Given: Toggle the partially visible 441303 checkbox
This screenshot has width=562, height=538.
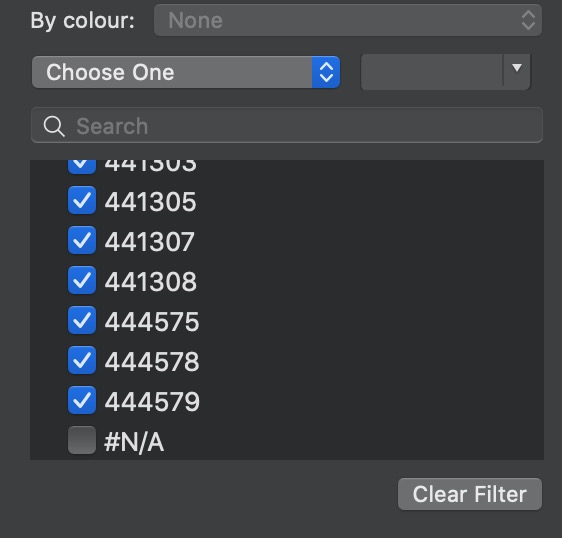Looking at the screenshot, I should point(82,167).
